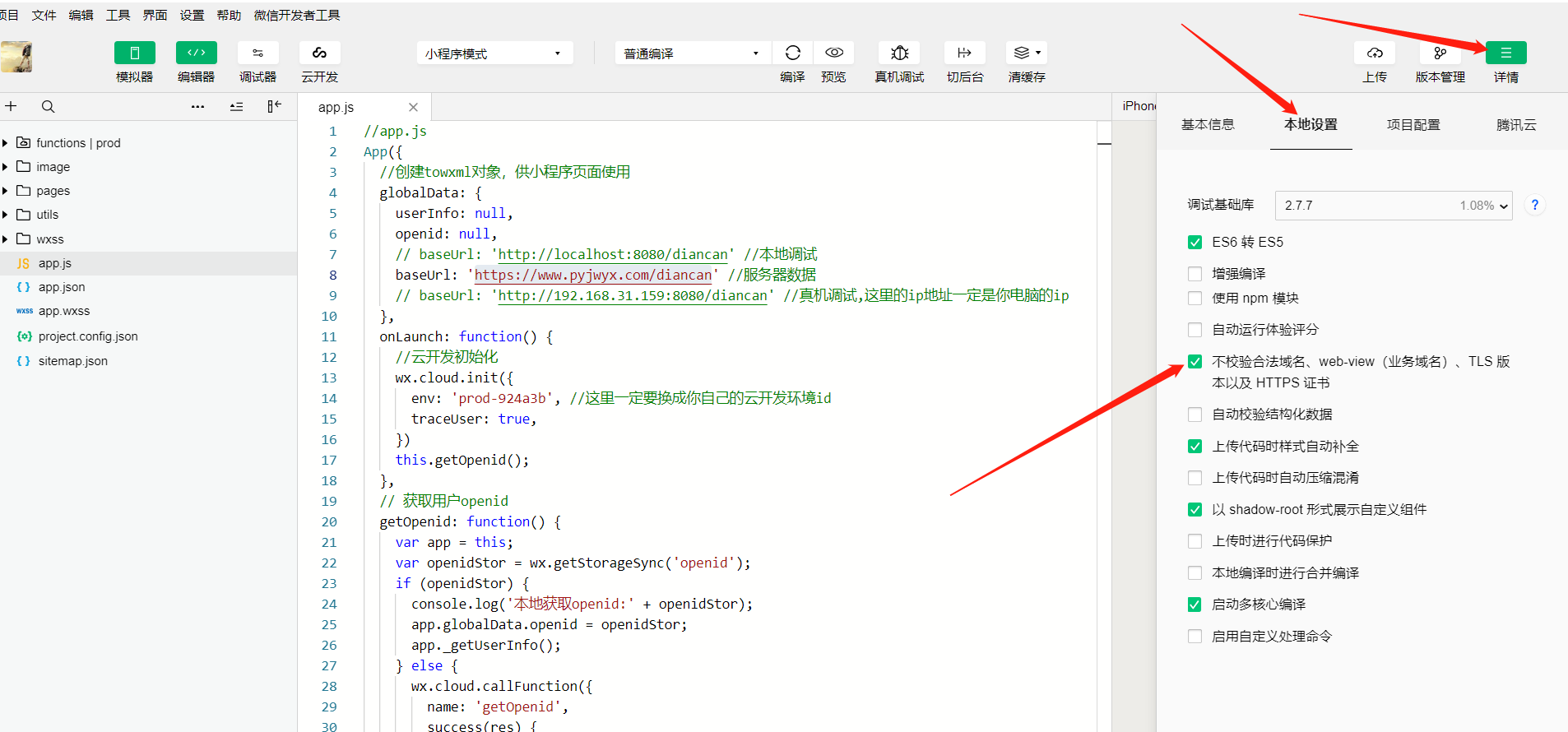Image resolution: width=1568 pixels, height=732 pixels.
Task: Switch to the 项目配置 tab
Action: [x=1413, y=125]
